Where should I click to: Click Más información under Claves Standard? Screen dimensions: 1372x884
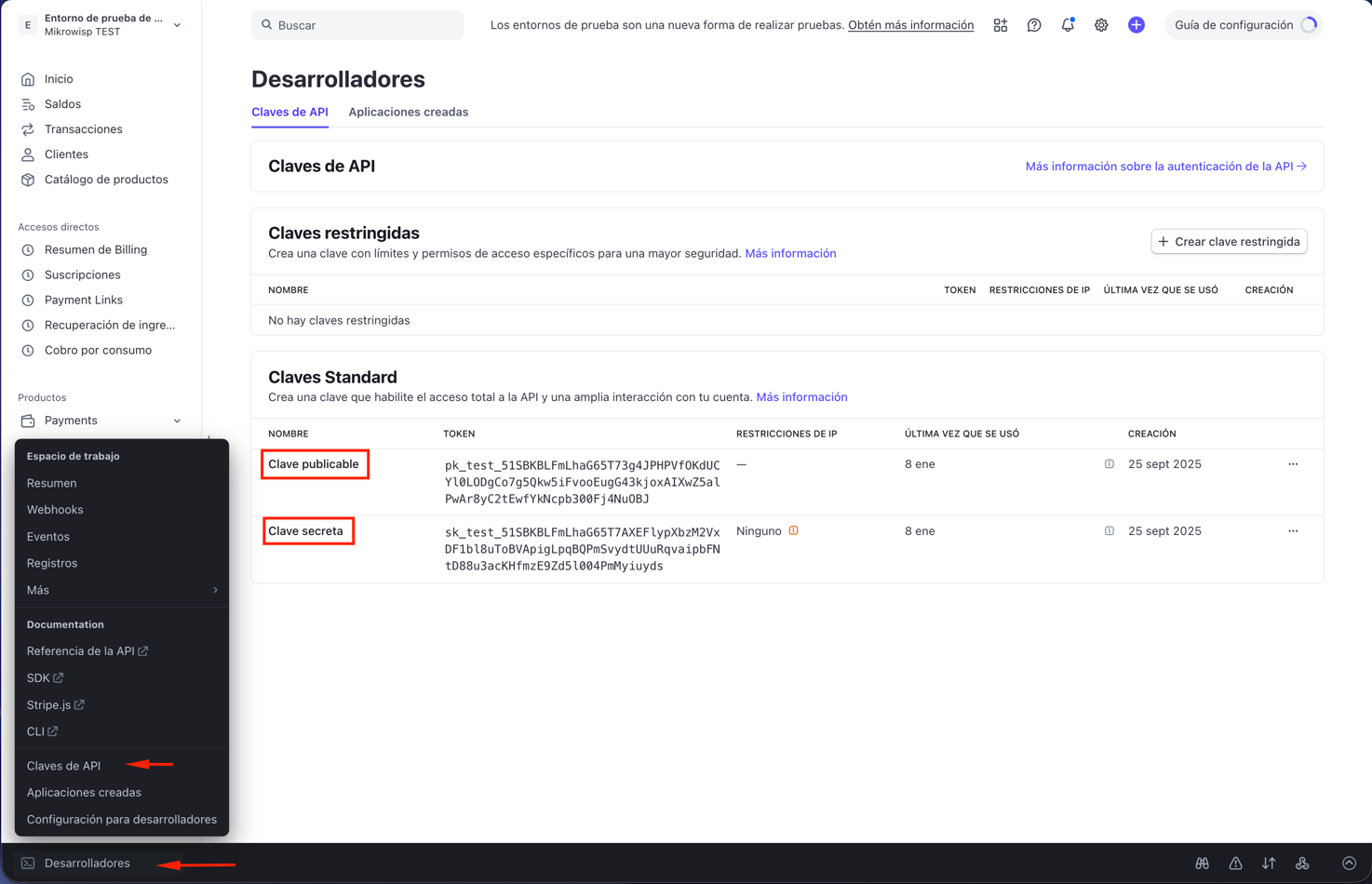(801, 397)
